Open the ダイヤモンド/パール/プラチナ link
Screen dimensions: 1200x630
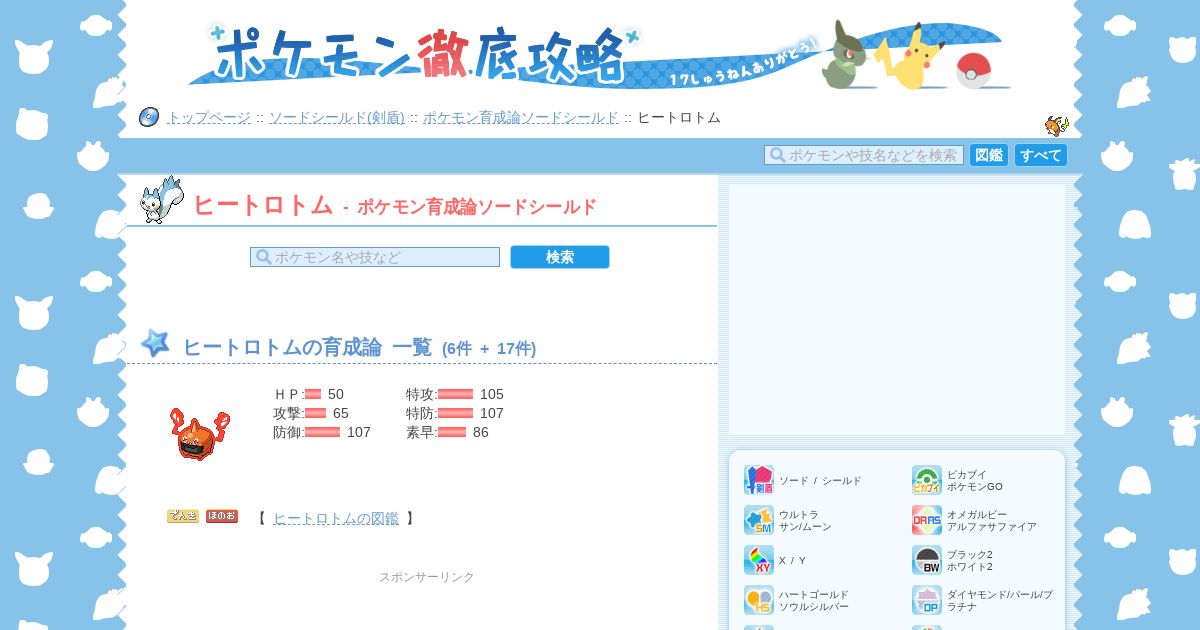coord(1000,601)
